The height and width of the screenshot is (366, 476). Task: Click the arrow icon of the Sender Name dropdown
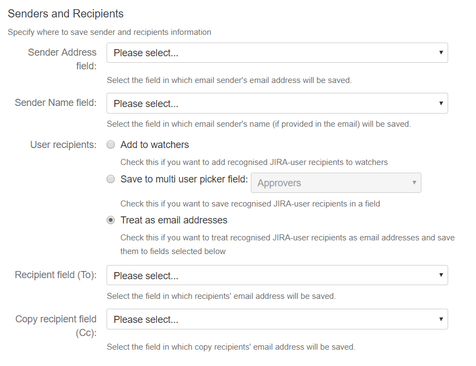441,103
